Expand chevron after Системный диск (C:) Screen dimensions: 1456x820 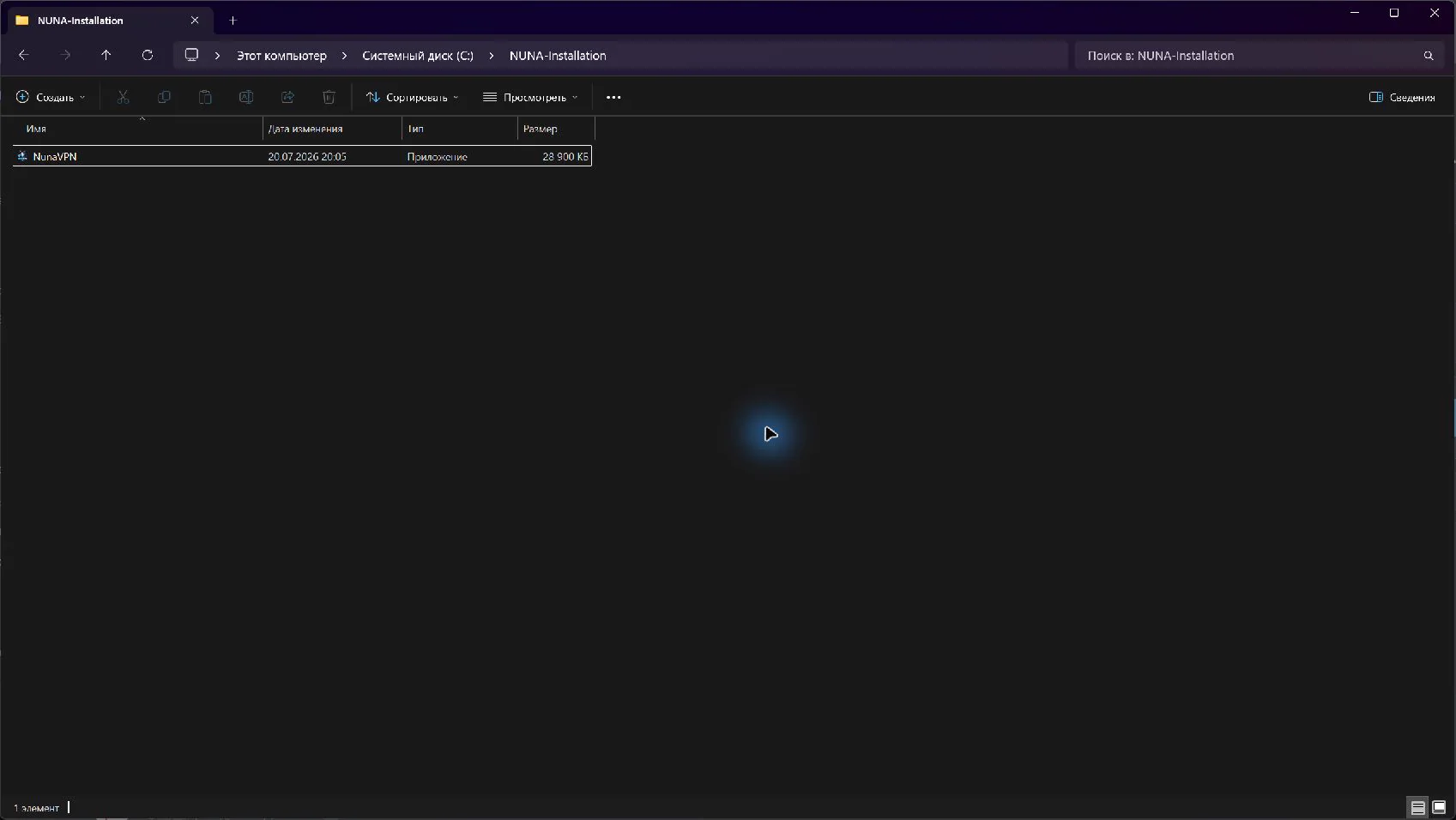492,56
